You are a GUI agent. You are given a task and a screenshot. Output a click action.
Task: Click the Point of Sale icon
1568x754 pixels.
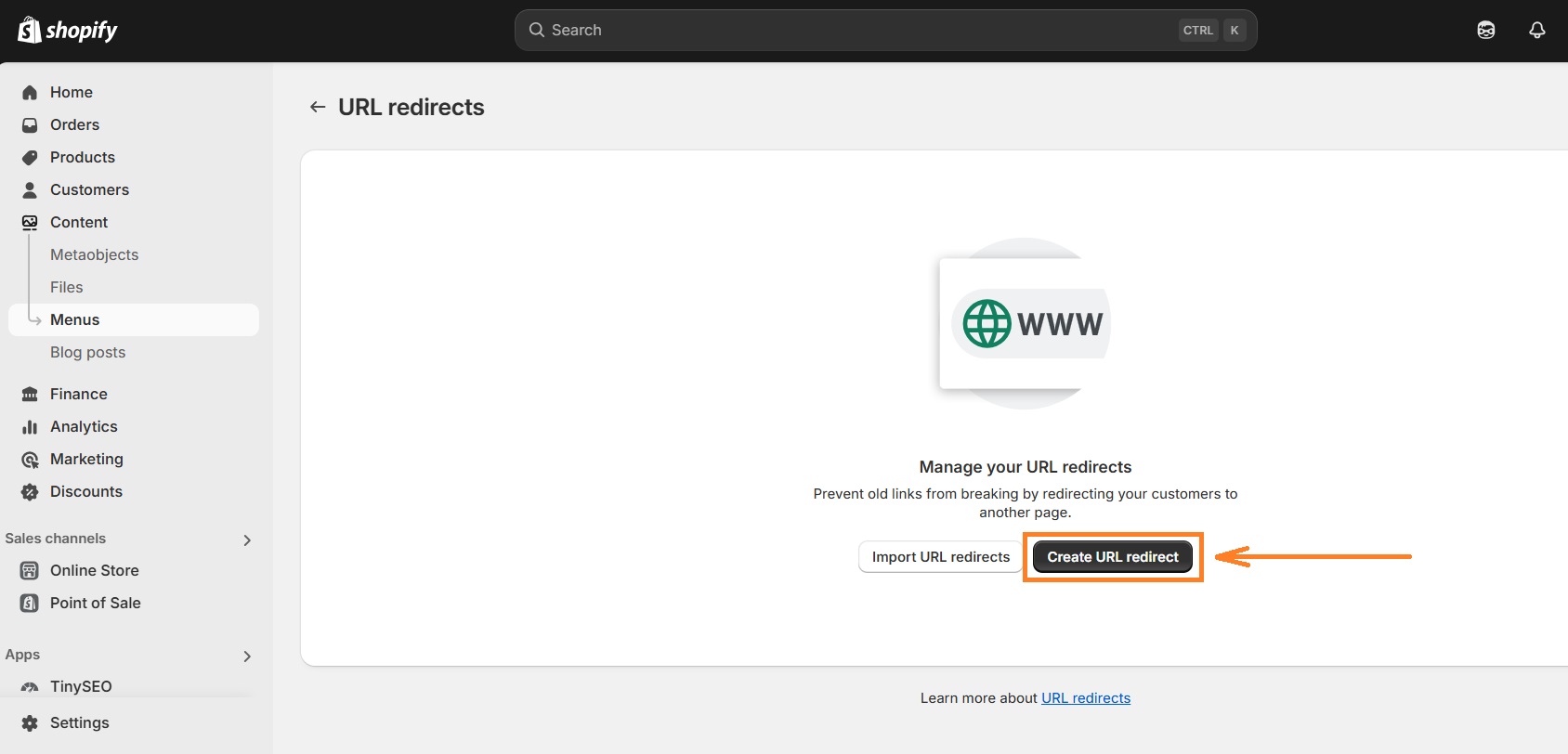coord(30,603)
